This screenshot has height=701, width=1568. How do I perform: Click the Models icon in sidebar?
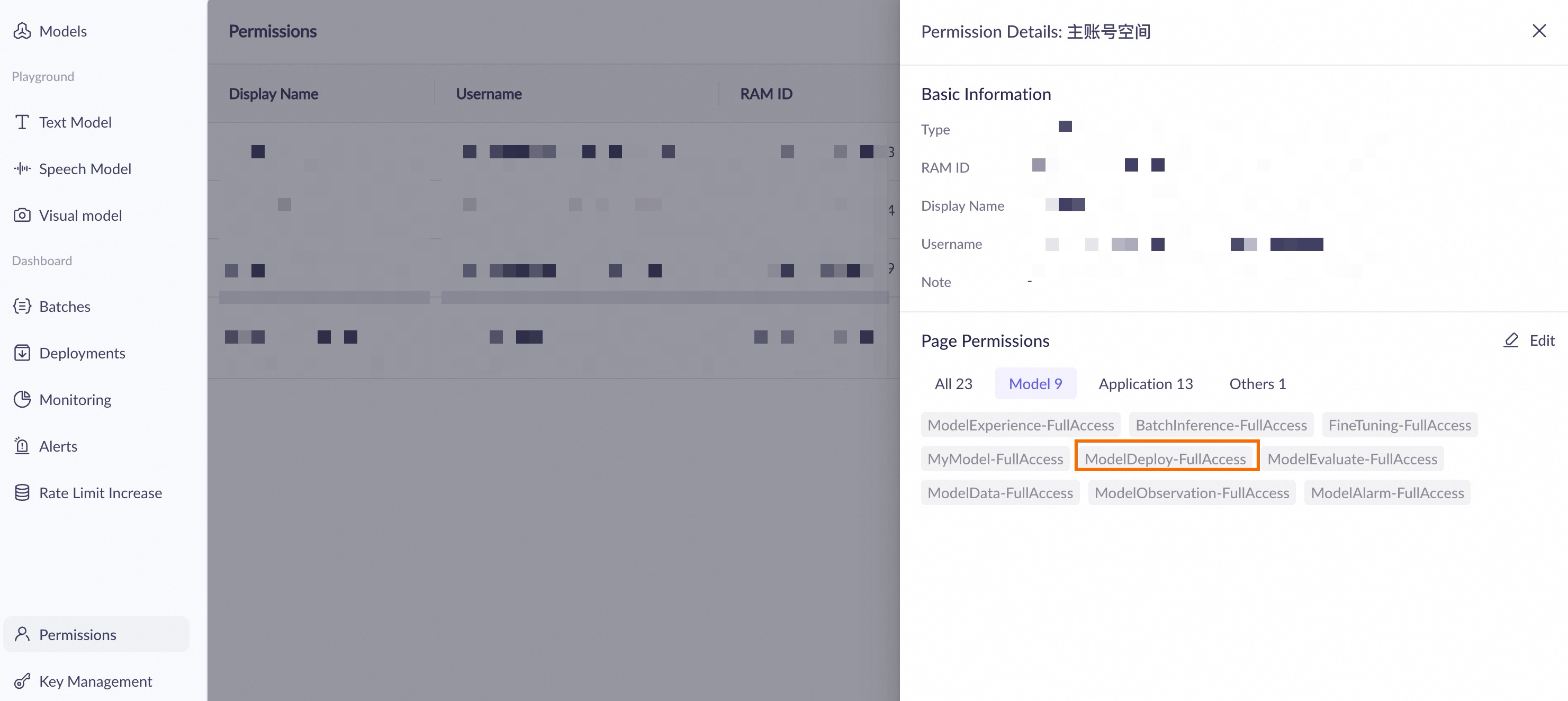click(23, 31)
